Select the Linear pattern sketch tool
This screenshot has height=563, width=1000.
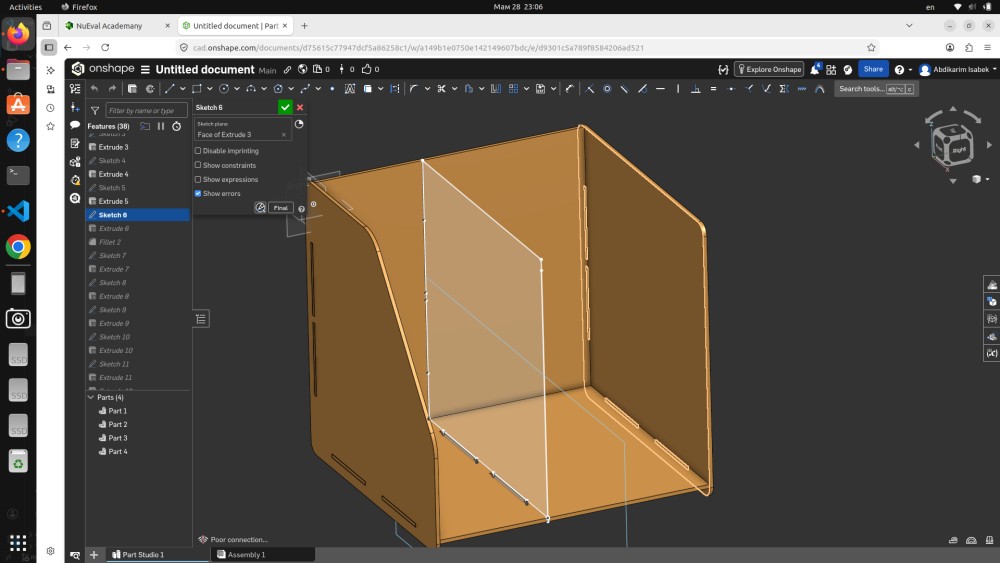coord(513,89)
